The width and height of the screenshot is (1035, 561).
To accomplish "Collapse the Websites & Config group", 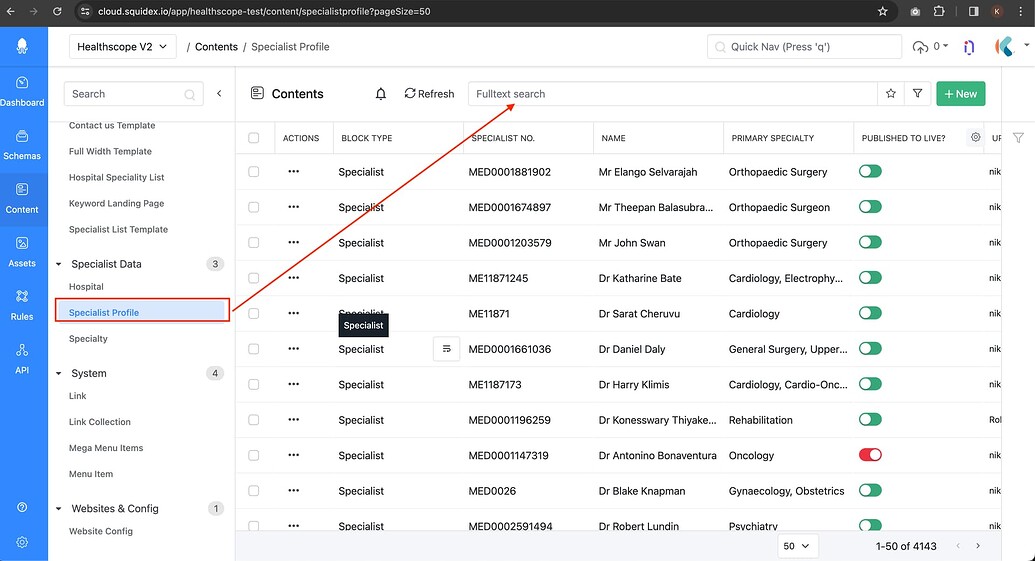I will pyautogui.click(x=58, y=509).
